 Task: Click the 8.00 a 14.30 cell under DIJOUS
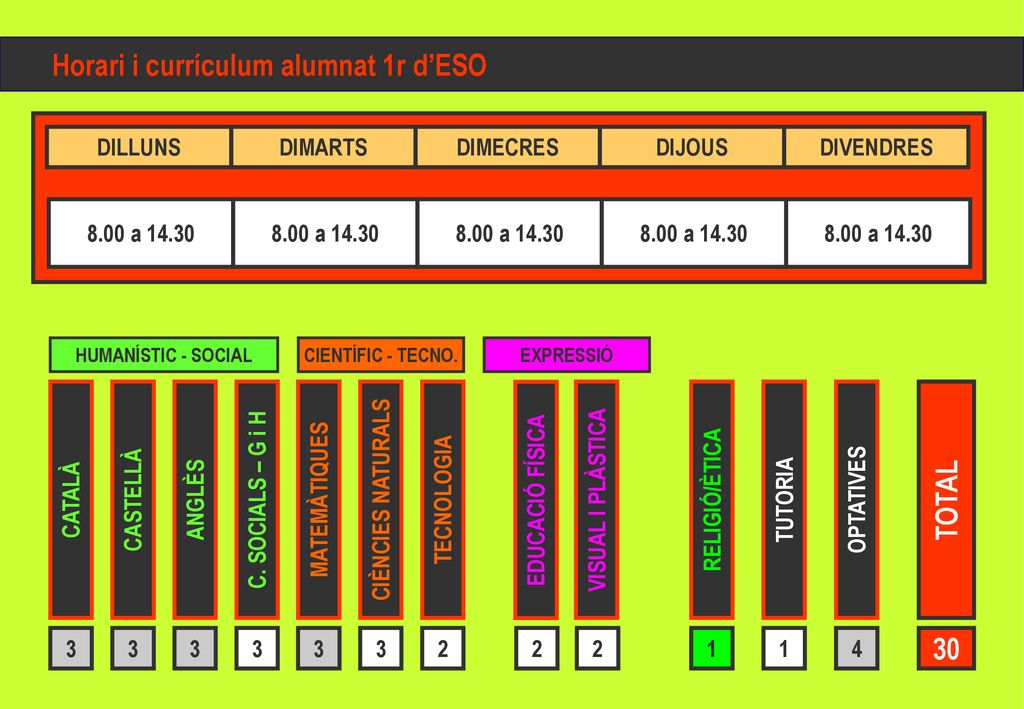693,233
